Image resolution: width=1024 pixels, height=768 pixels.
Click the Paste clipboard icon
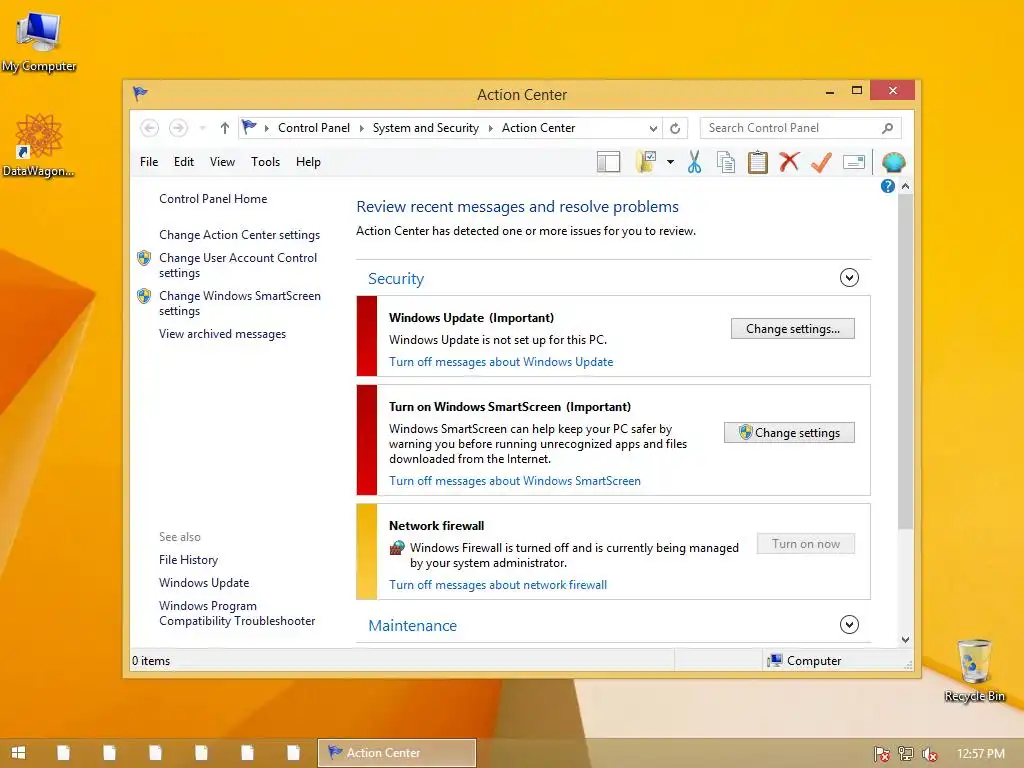[x=758, y=162]
